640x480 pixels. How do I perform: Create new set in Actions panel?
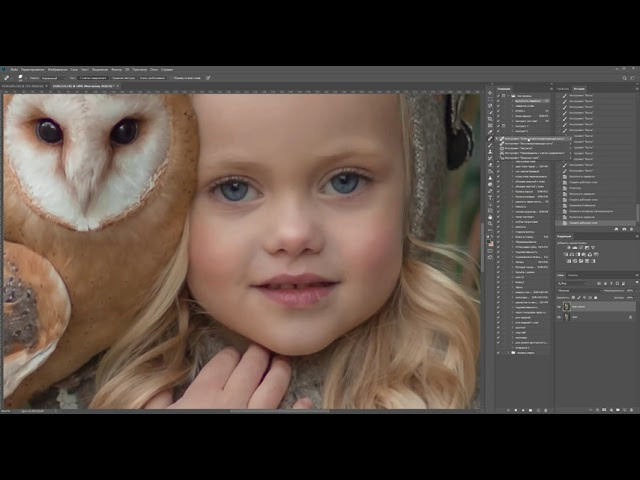point(531,410)
